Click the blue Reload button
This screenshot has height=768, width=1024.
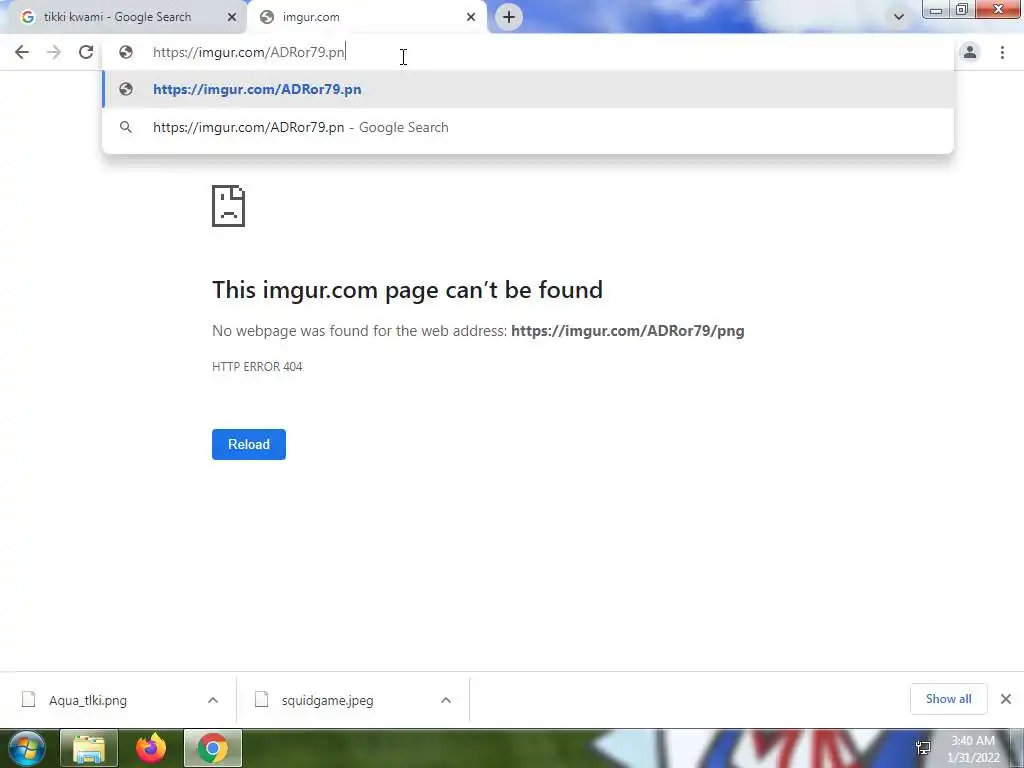249,444
